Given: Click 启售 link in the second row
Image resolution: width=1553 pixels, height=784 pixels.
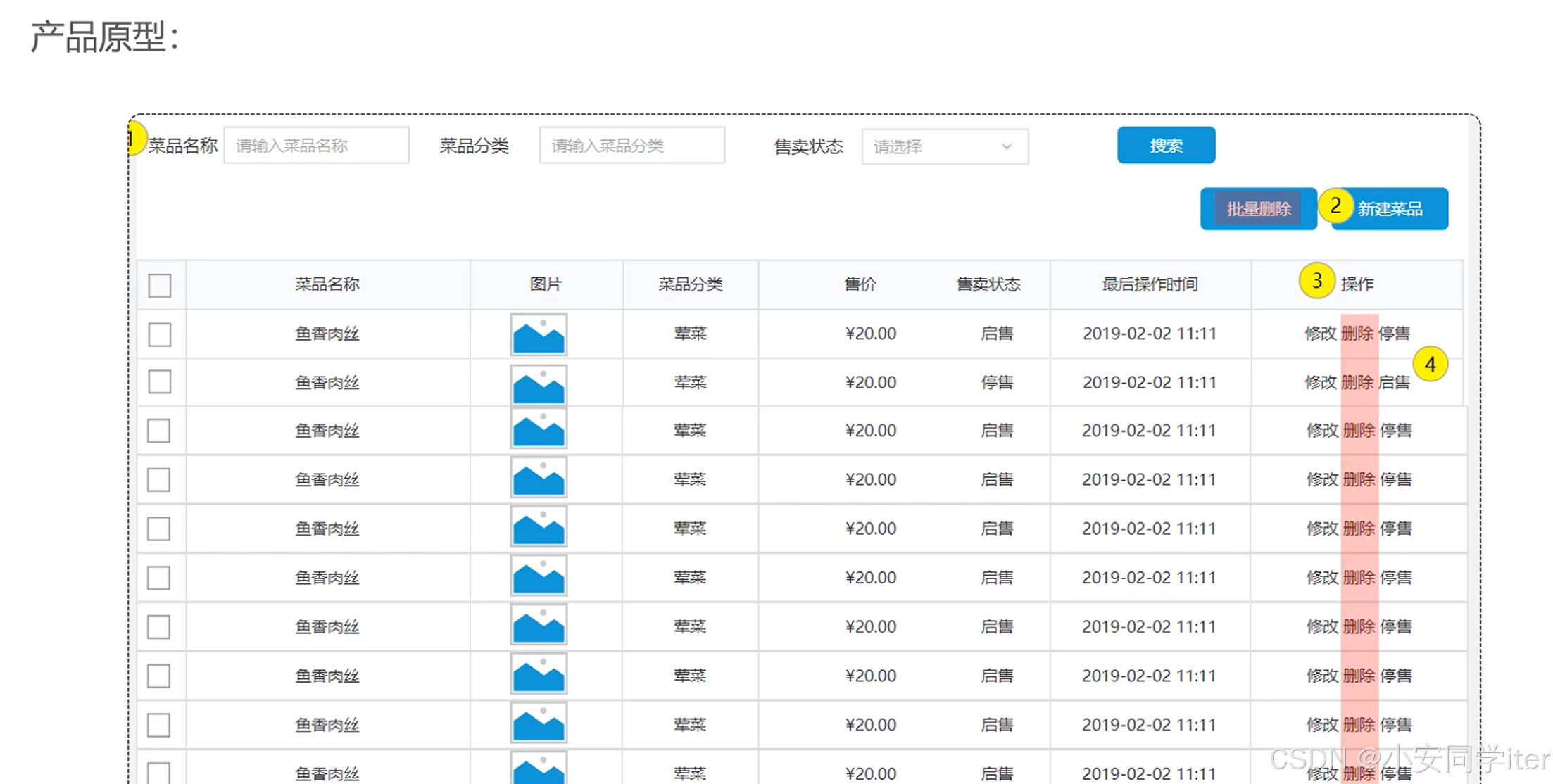Looking at the screenshot, I should [x=1394, y=382].
